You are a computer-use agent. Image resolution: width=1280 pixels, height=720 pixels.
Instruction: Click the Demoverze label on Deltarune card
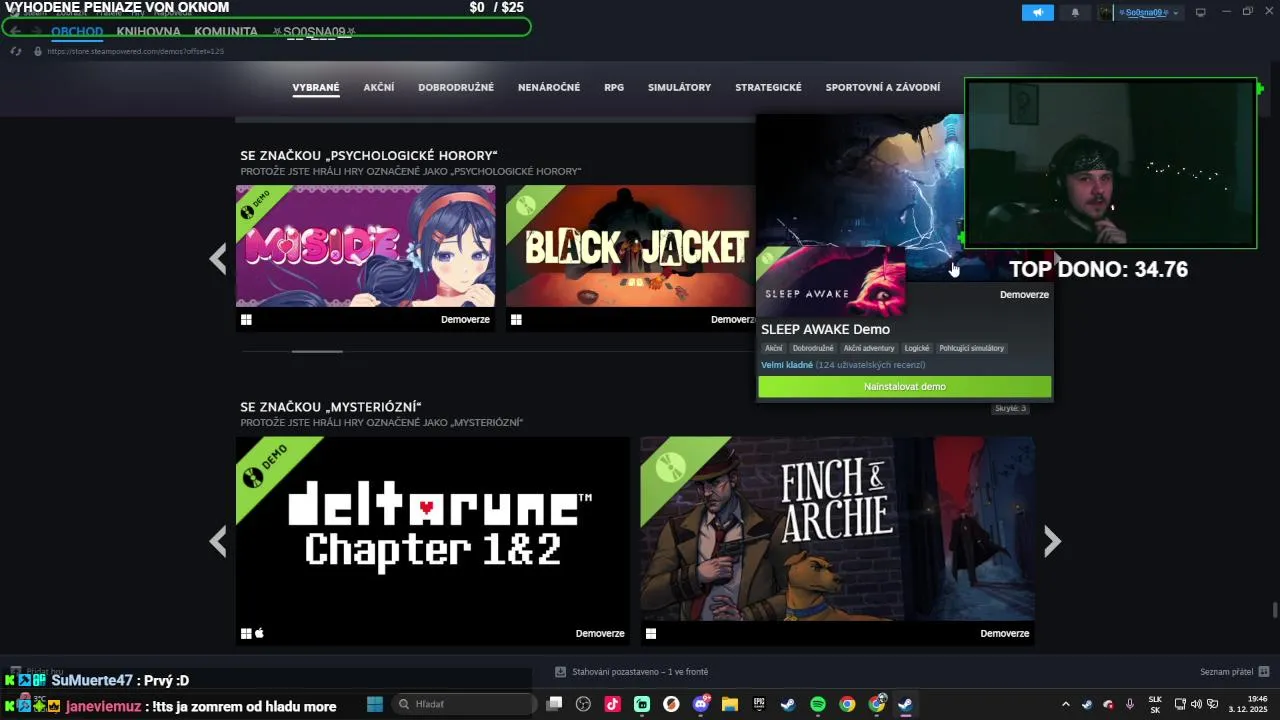(x=600, y=633)
